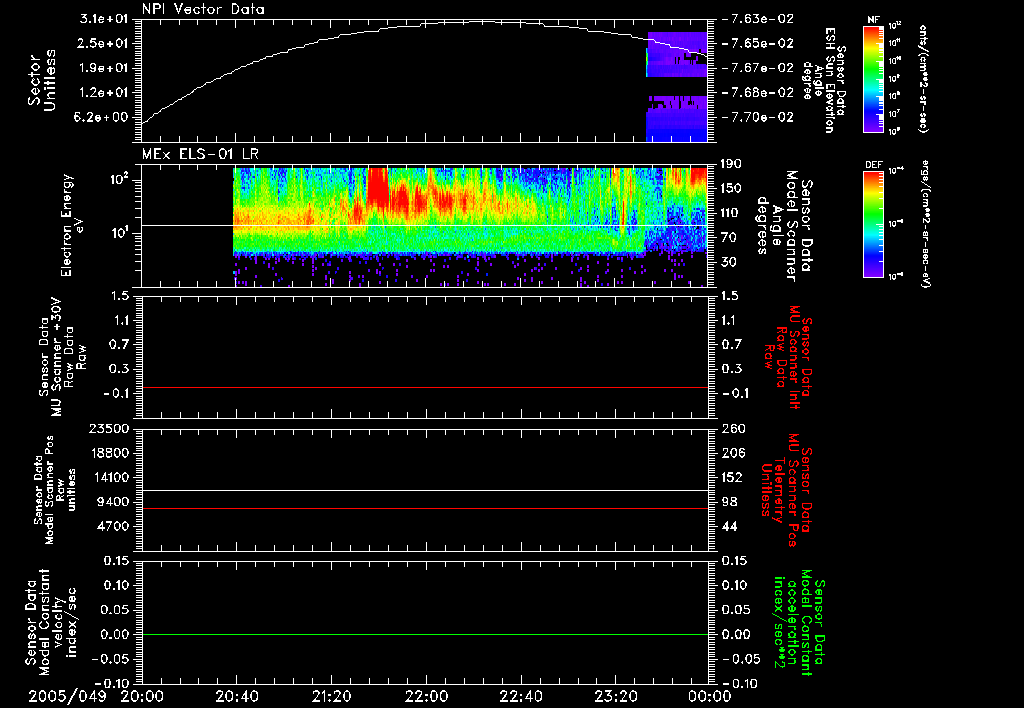Click the 260 telemetry tick label
The image size is (1024, 708).
click(x=732, y=429)
